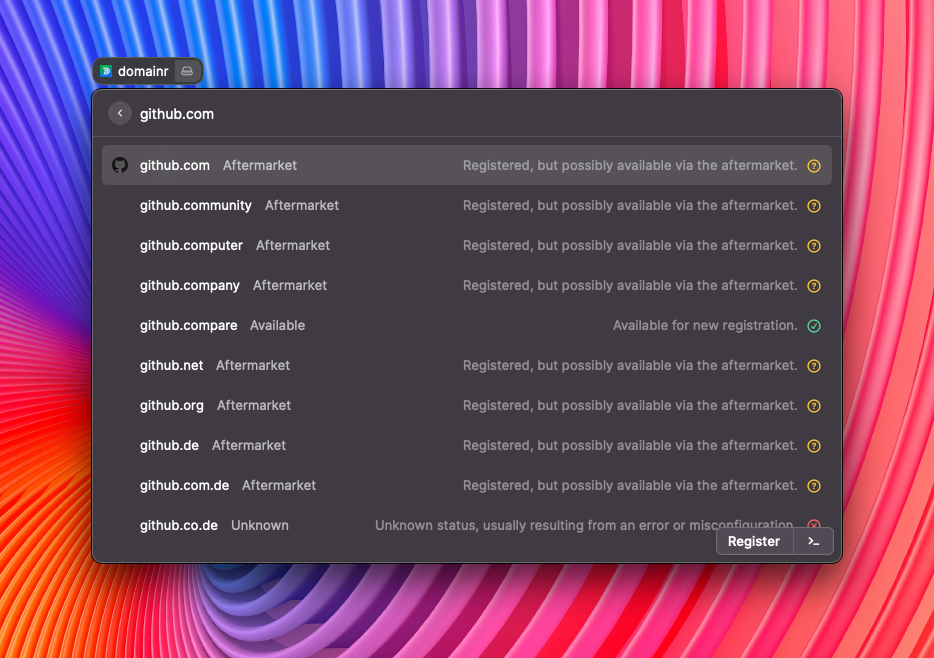Select the github.compare domain result
Viewport: 934px width, 658px height.
click(x=467, y=325)
